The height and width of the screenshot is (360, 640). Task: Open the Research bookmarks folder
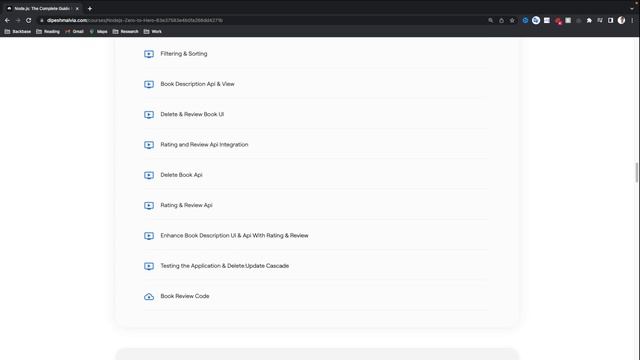(126, 31)
